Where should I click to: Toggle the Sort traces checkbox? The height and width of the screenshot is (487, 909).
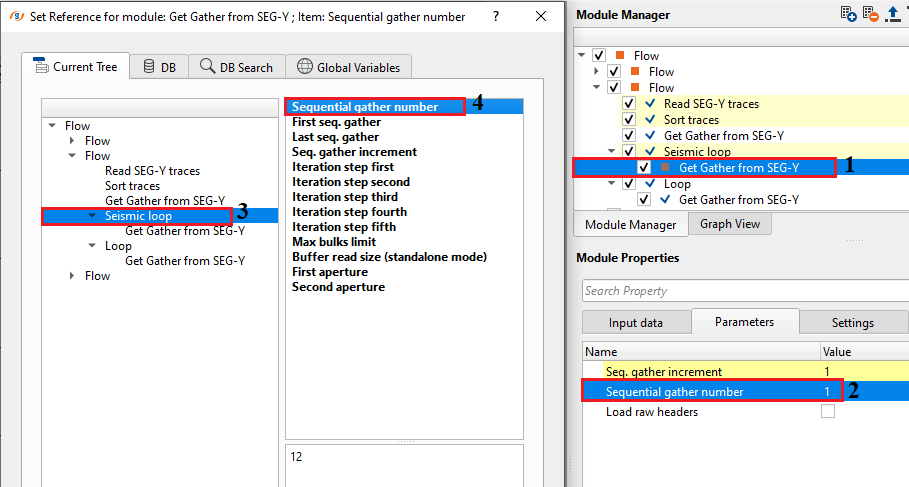(x=629, y=119)
